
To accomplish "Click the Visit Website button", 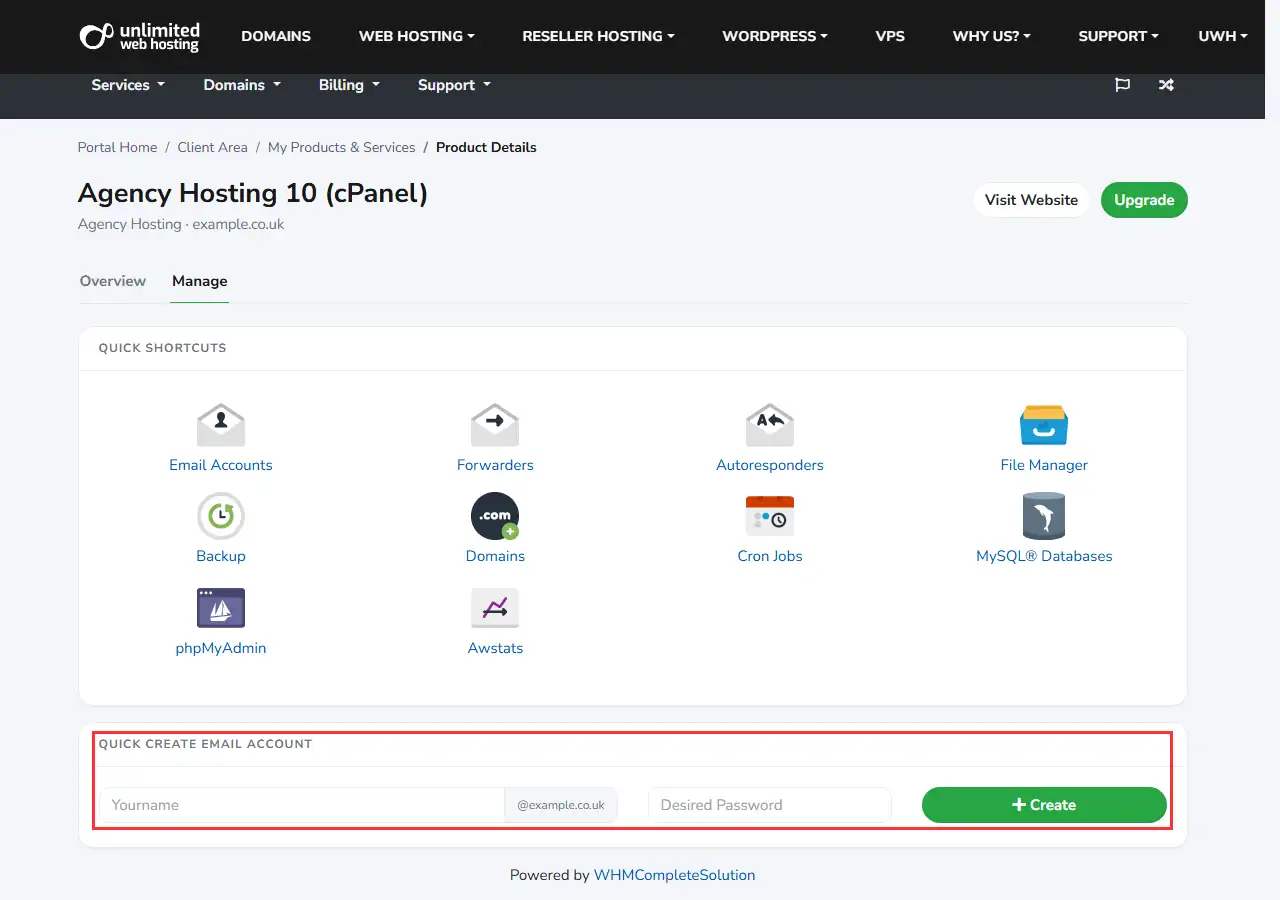I will coord(1031,200).
